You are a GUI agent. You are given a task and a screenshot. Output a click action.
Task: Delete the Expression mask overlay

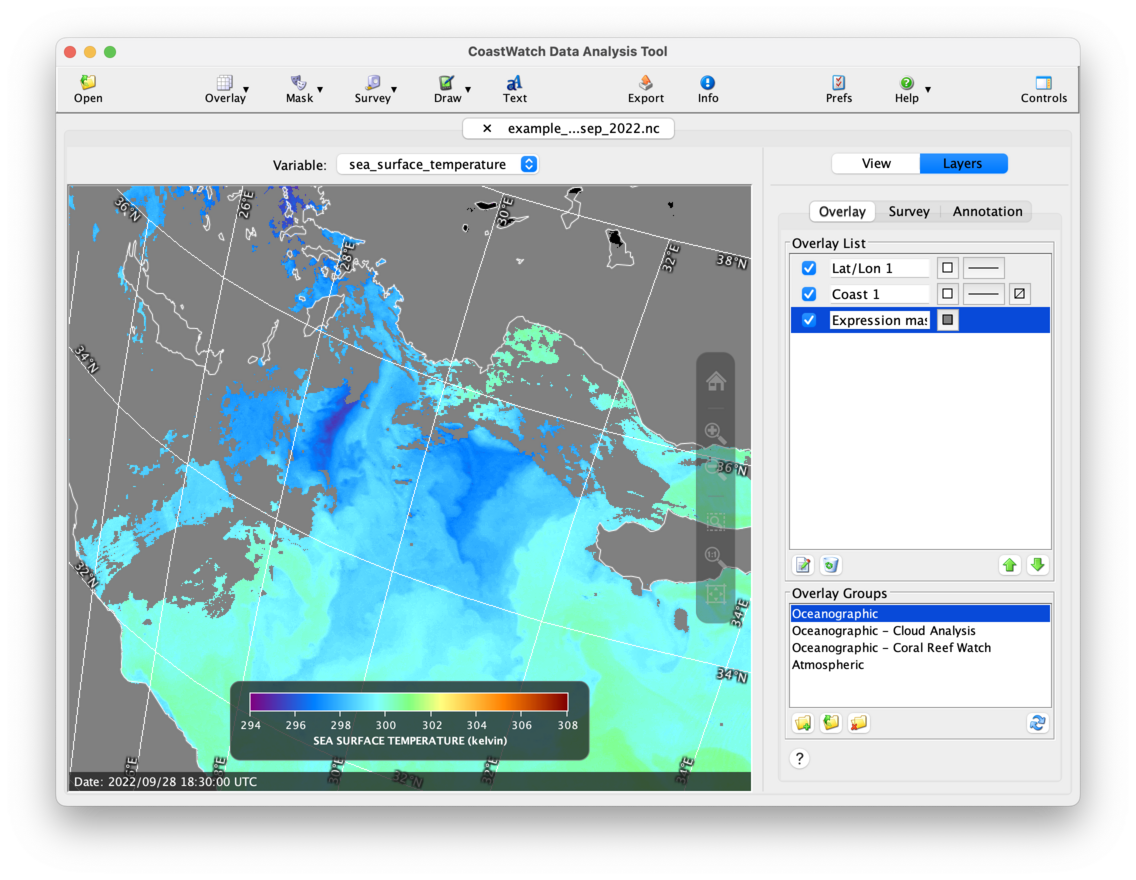click(831, 564)
